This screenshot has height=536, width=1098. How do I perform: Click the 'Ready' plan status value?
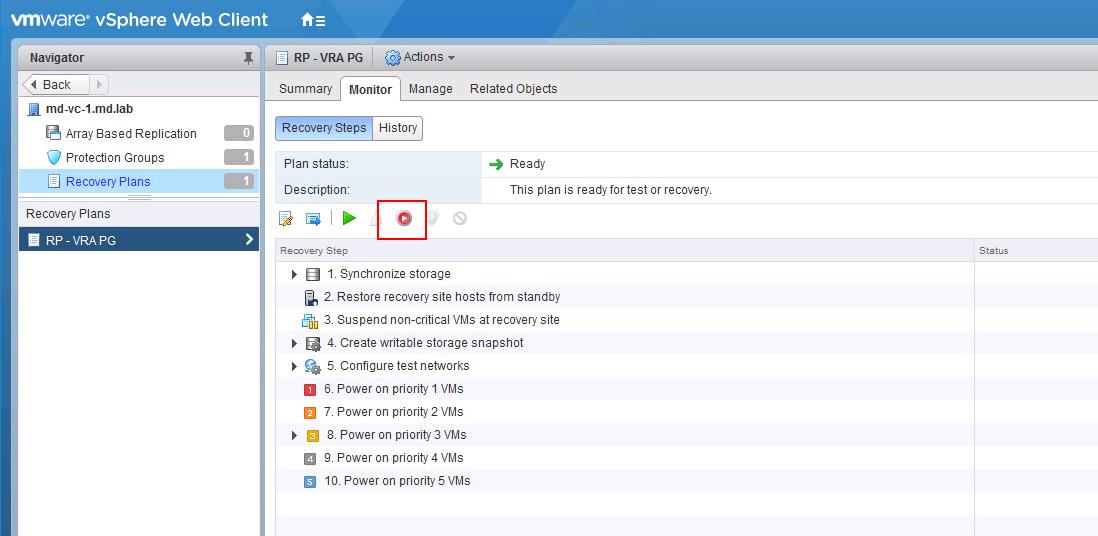[527, 164]
